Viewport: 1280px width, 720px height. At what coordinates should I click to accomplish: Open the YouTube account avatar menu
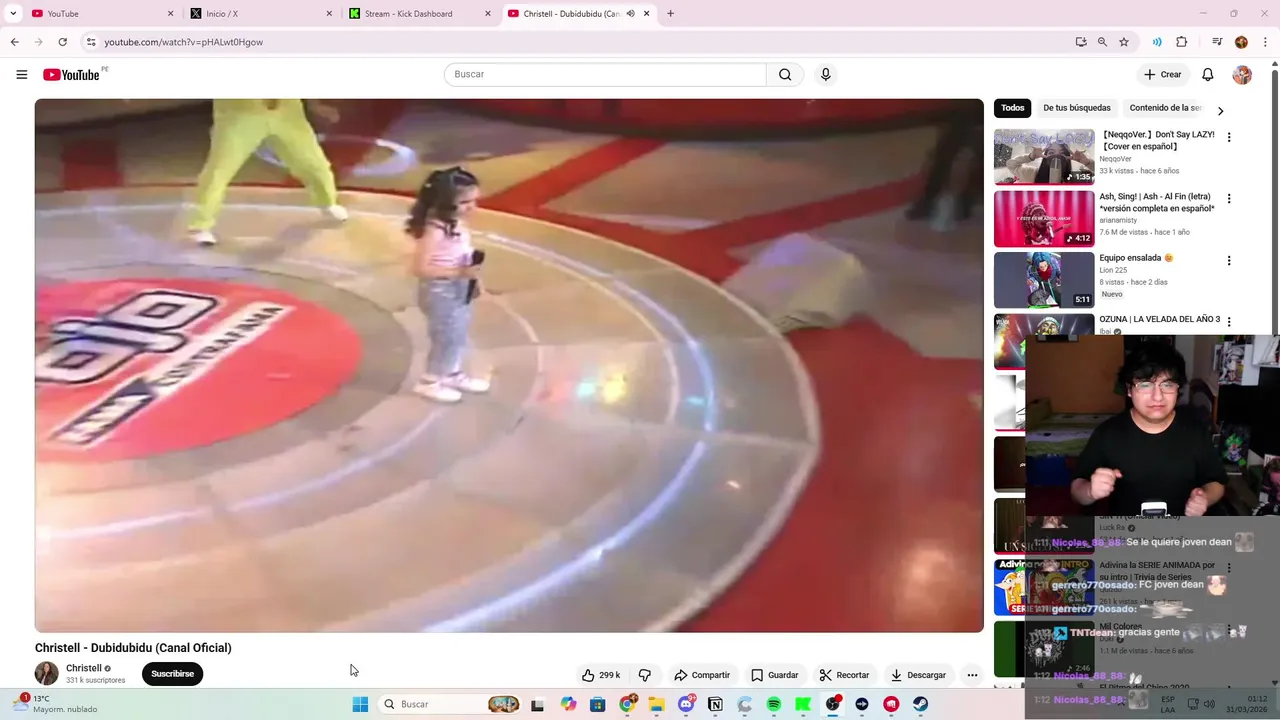[x=1242, y=74]
